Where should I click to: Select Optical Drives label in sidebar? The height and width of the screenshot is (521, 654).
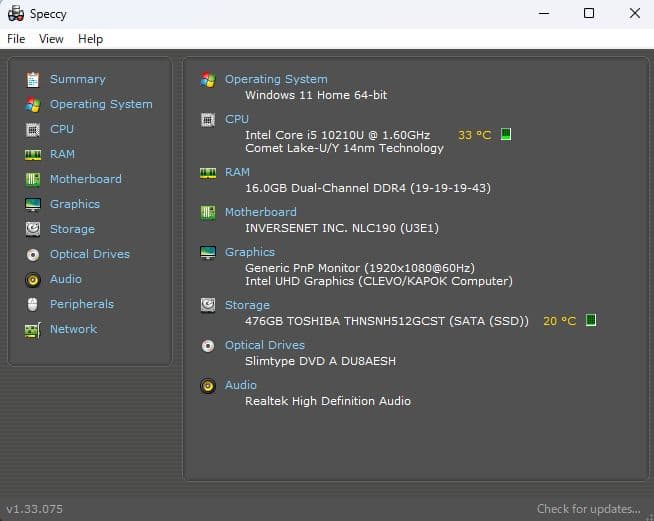[90, 254]
